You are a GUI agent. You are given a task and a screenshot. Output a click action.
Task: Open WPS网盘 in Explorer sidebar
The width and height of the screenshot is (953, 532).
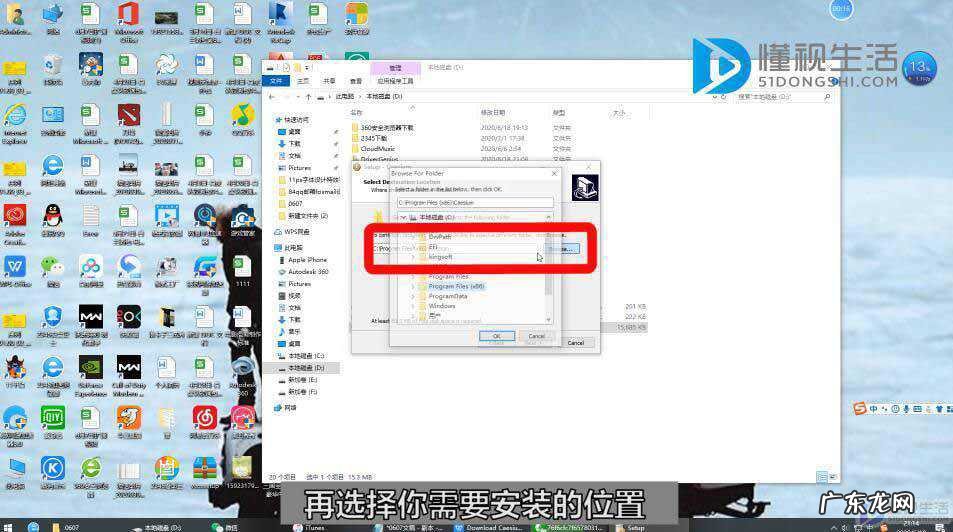(x=292, y=232)
